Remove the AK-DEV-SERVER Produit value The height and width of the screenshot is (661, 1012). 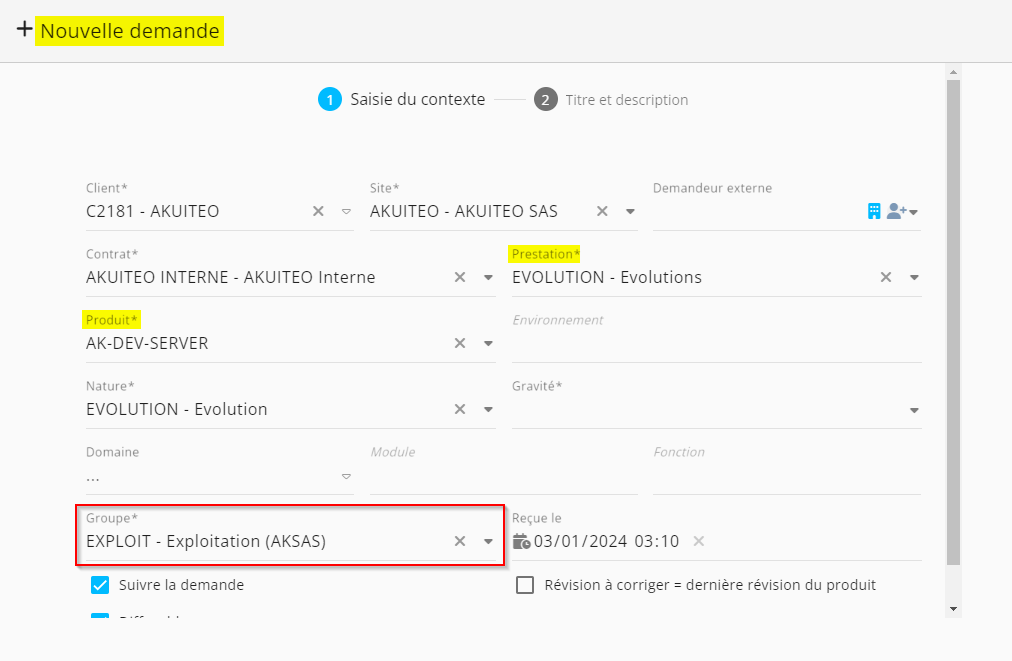(460, 343)
